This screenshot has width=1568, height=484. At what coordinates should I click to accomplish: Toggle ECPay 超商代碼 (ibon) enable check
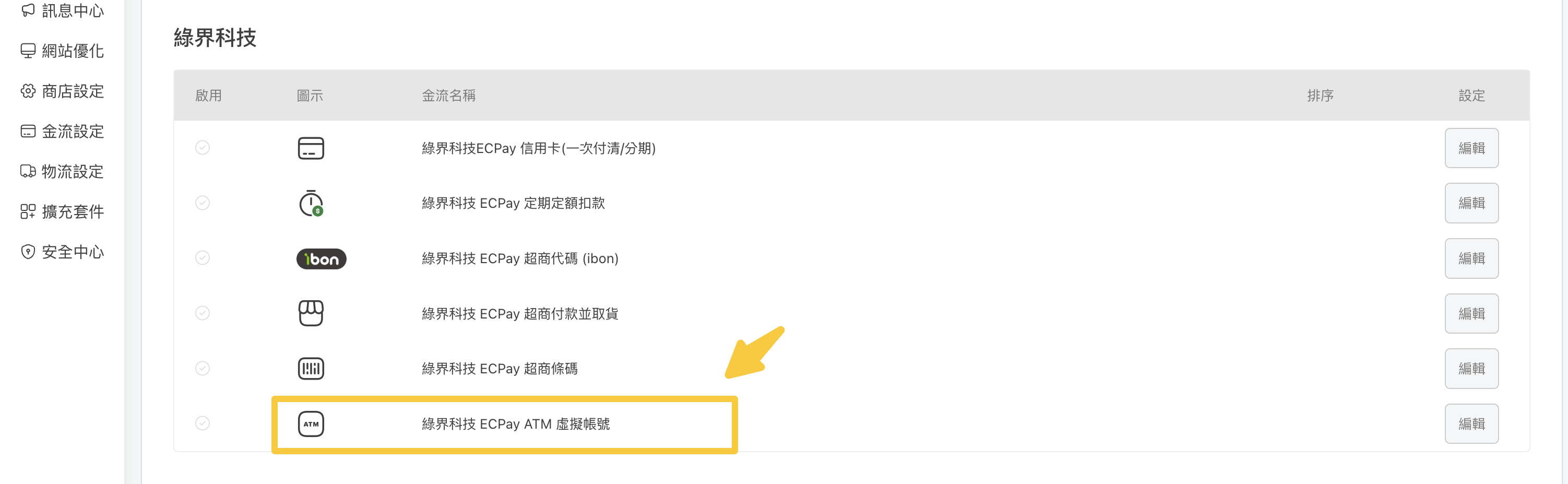(x=203, y=258)
